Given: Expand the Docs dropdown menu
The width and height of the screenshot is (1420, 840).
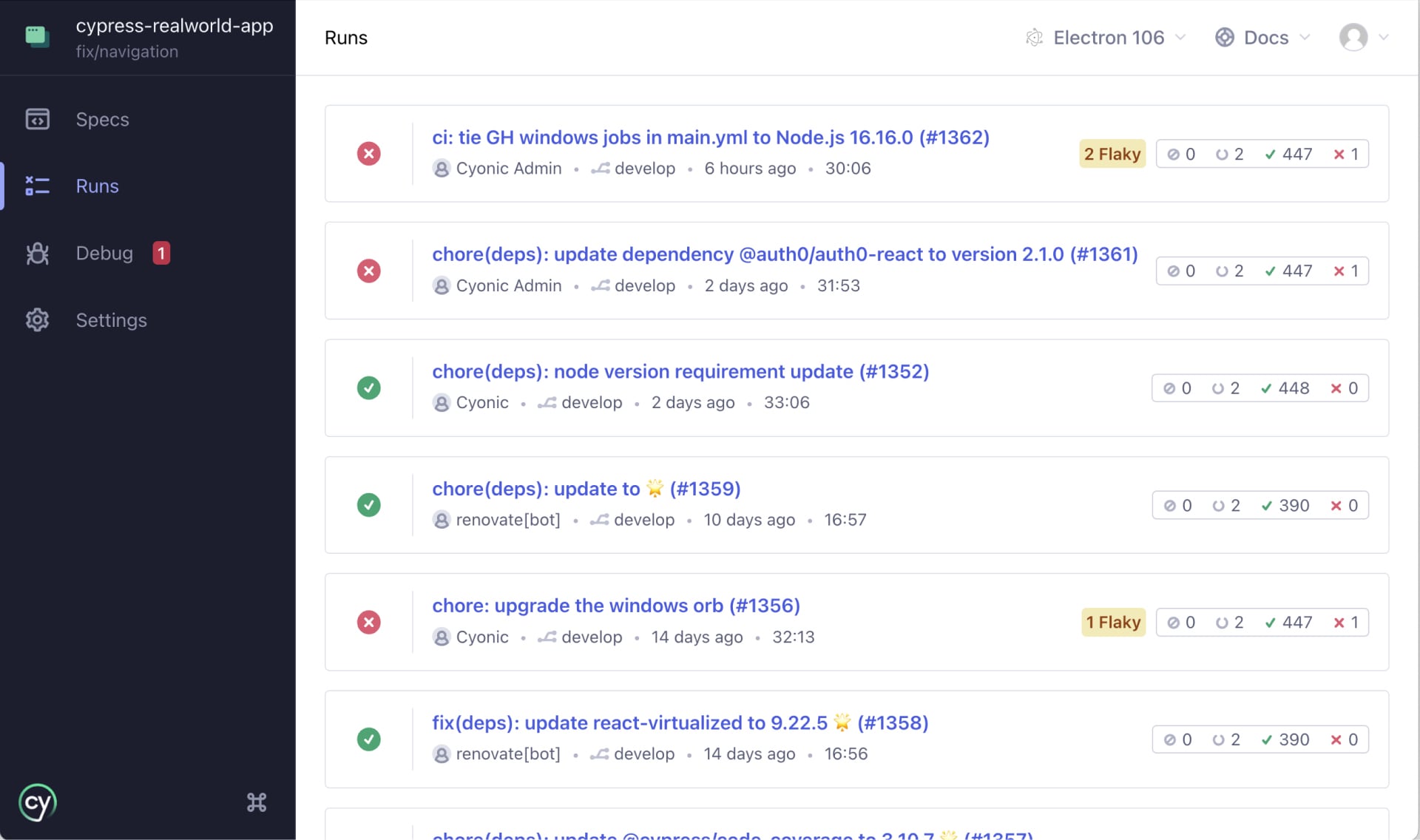Looking at the screenshot, I should click(x=1263, y=38).
